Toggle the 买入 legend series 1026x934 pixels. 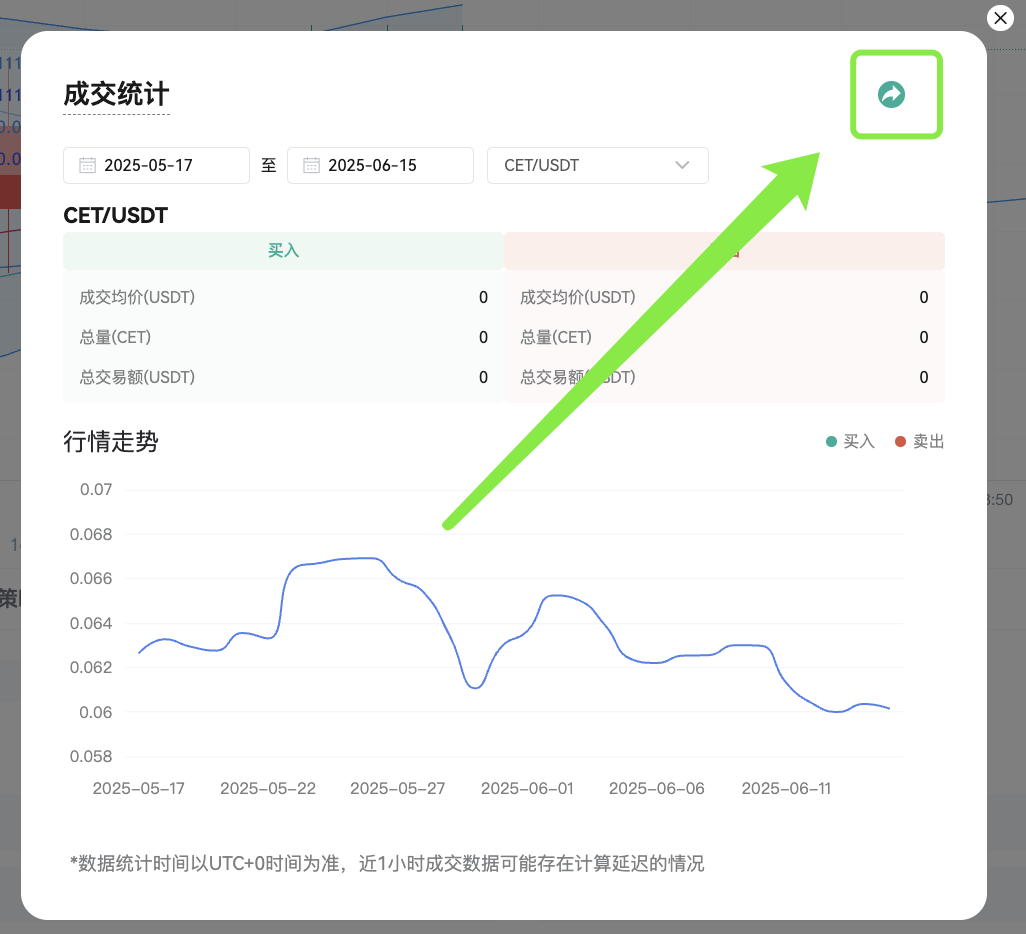pos(850,442)
